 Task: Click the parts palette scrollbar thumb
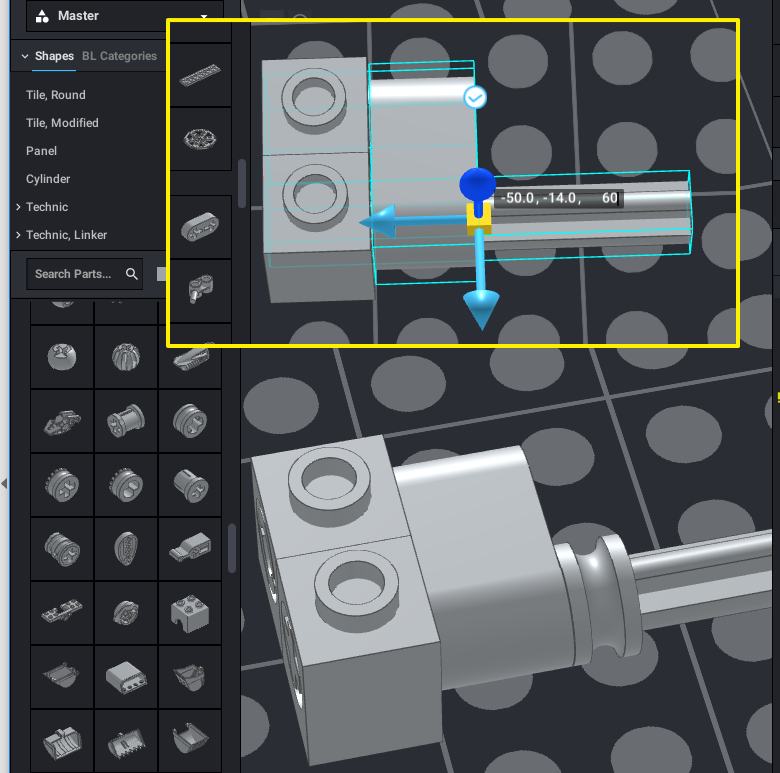pyautogui.click(x=232, y=548)
